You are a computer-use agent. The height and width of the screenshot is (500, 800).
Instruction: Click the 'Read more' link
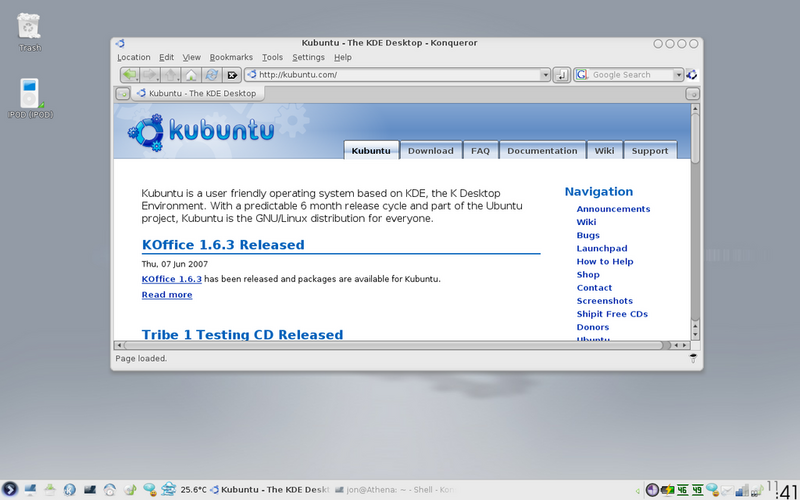(167, 295)
